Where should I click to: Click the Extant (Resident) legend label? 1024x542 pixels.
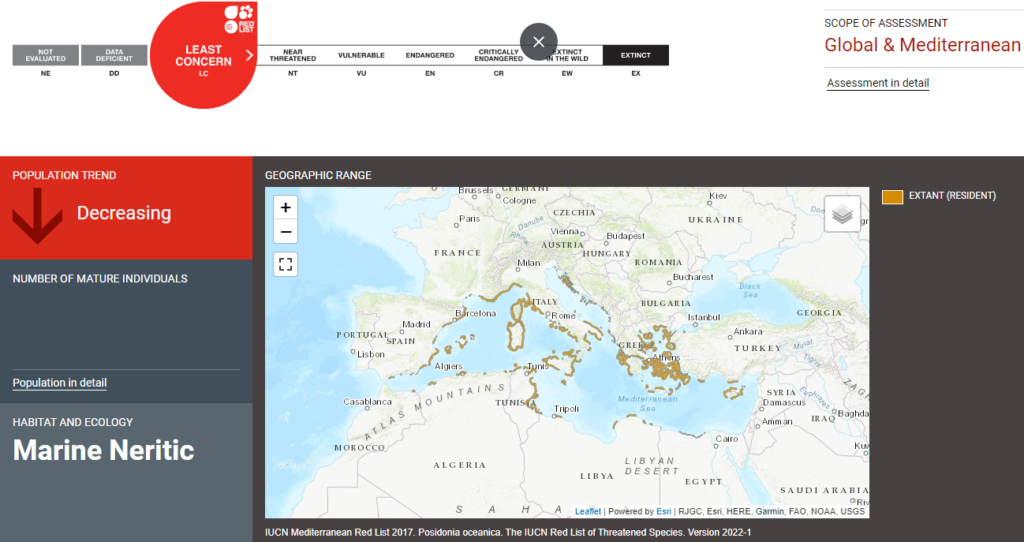(952, 195)
